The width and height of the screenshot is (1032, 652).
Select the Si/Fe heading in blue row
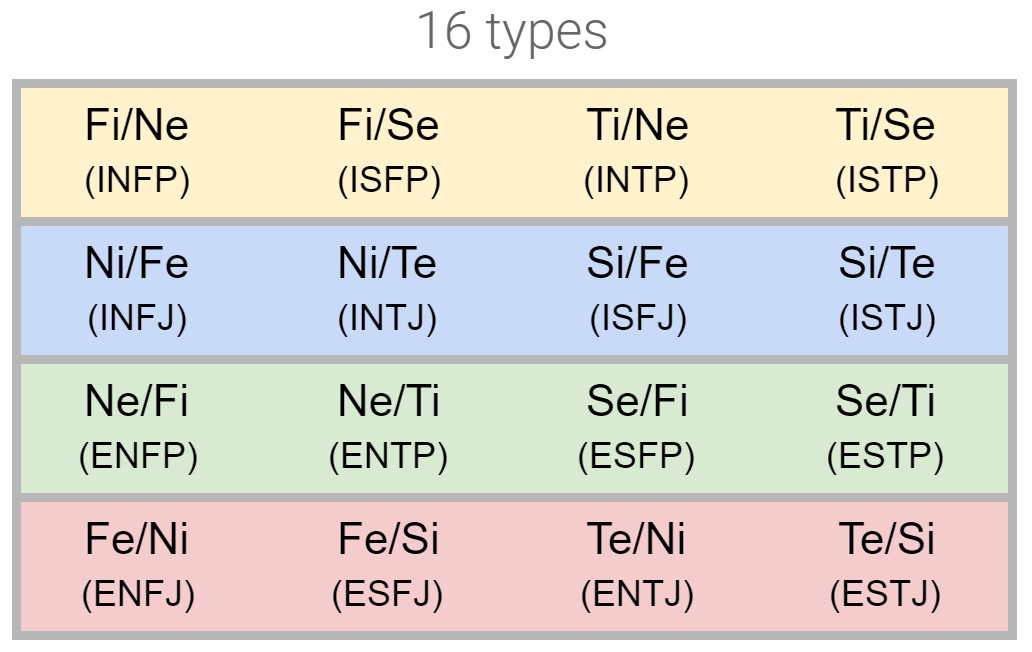[x=638, y=264]
